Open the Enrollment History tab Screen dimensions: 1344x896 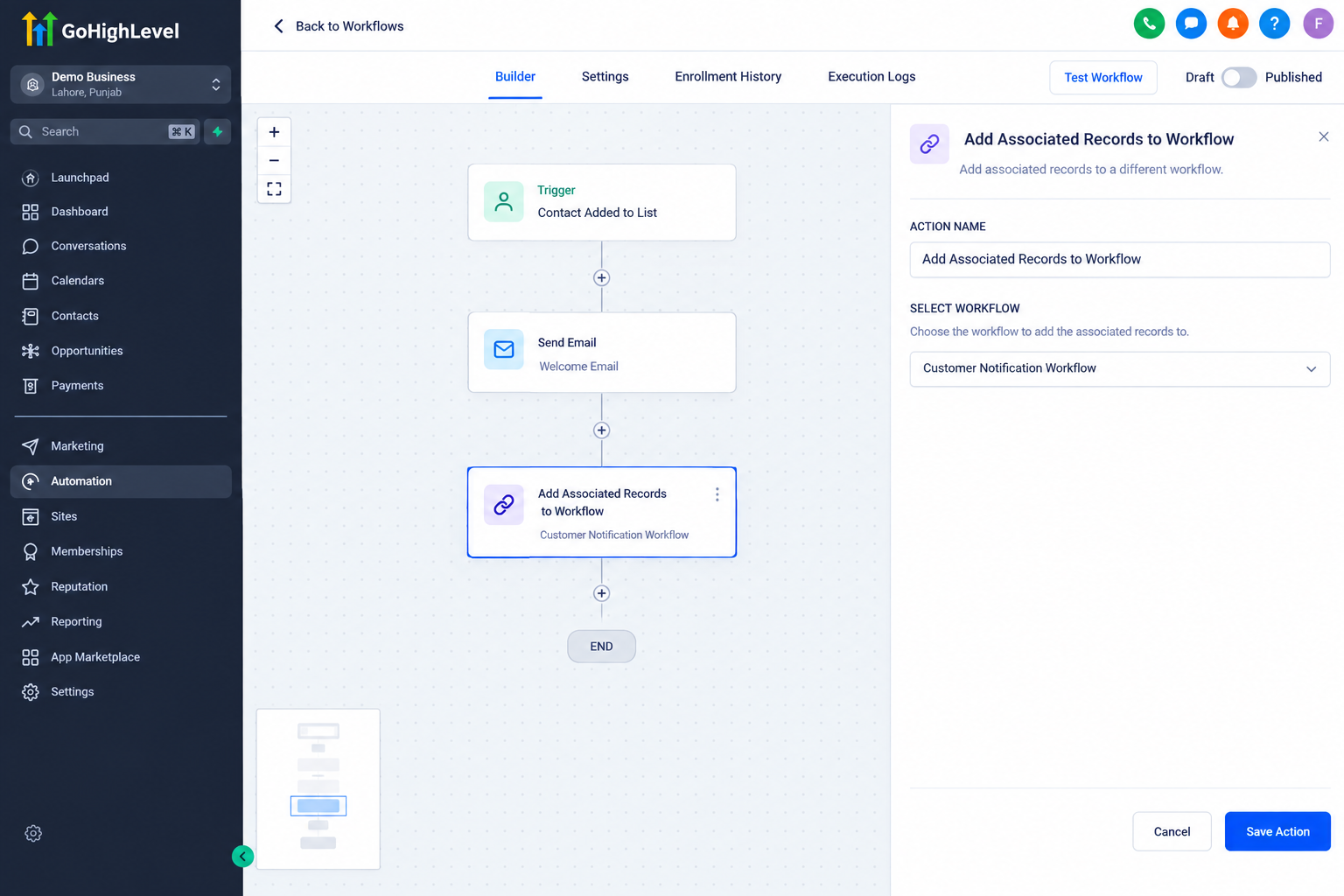728,77
